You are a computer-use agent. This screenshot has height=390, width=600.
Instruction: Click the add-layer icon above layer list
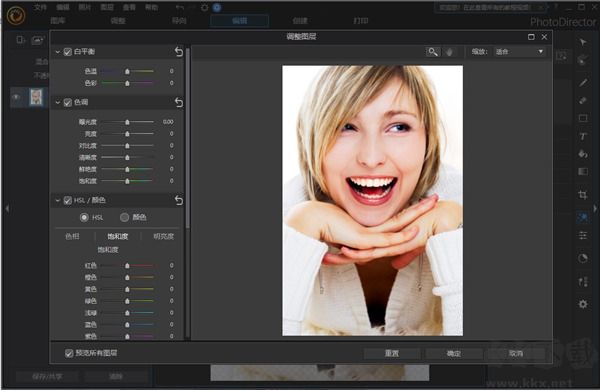tap(20, 40)
